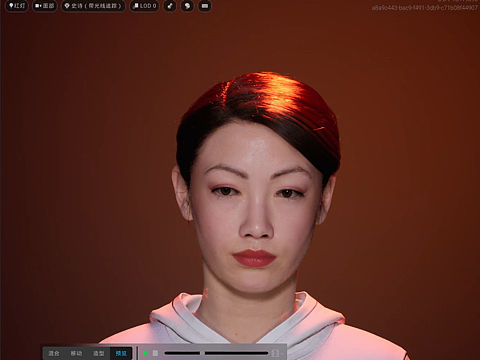Open the 面部 camera view dropdown
The image size is (480, 360).
pyautogui.click(x=45, y=6)
